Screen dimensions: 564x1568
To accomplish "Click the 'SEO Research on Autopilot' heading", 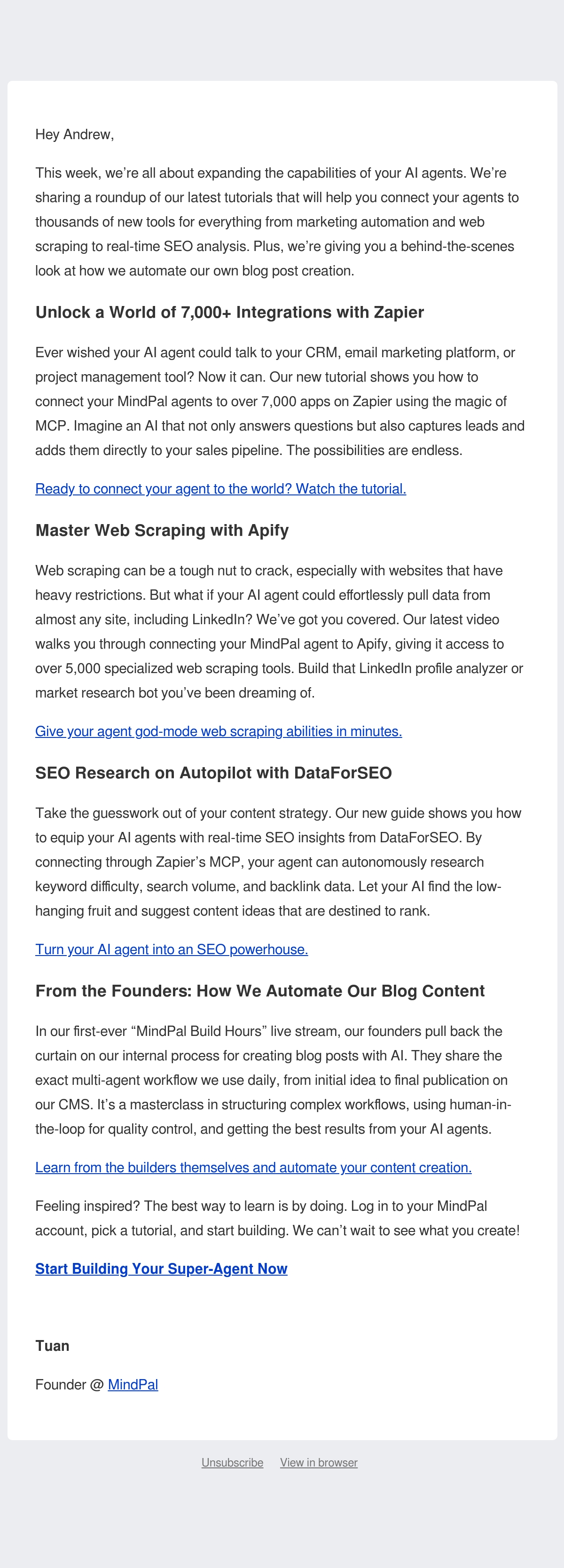I will tap(213, 772).
